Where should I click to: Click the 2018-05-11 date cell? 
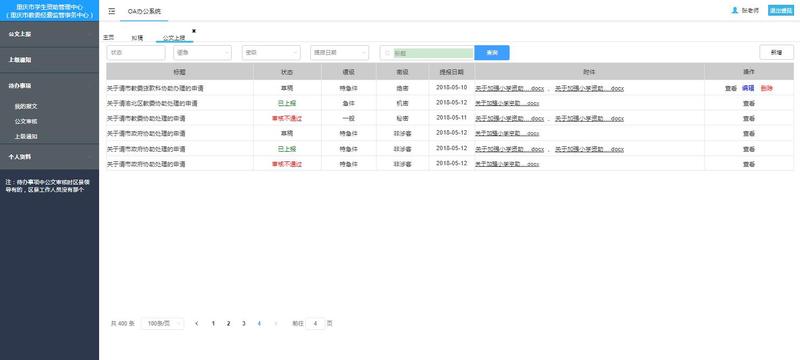click(x=452, y=118)
